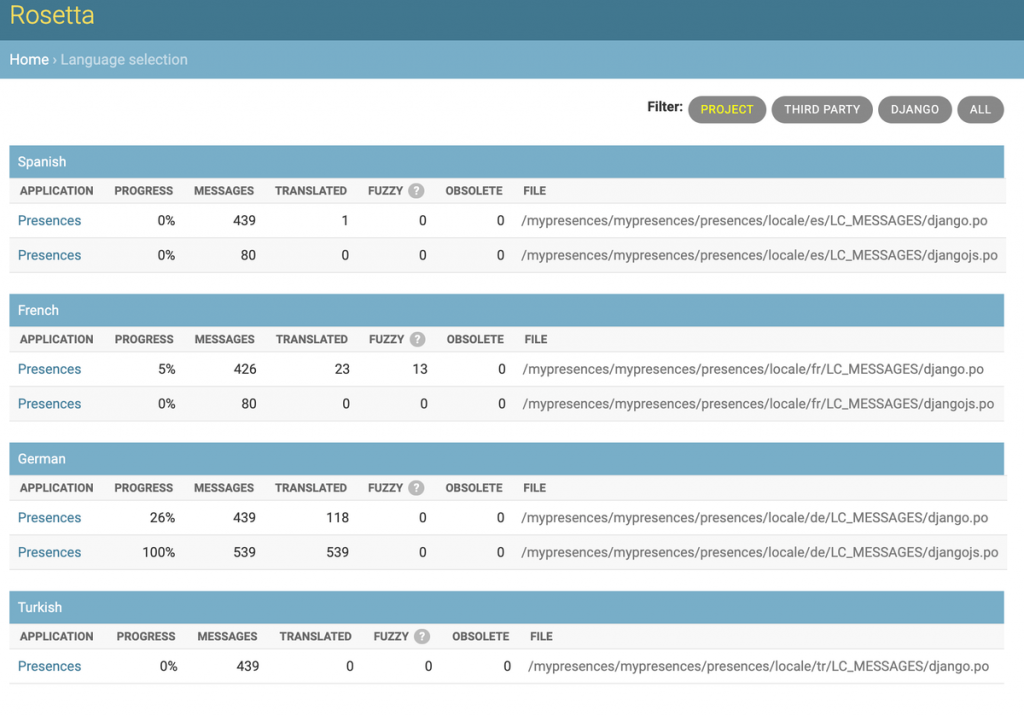This screenshot has width=1024, height=716.
Task: Select the THIRD PARTY filter
Action: [x=822, y=110]
